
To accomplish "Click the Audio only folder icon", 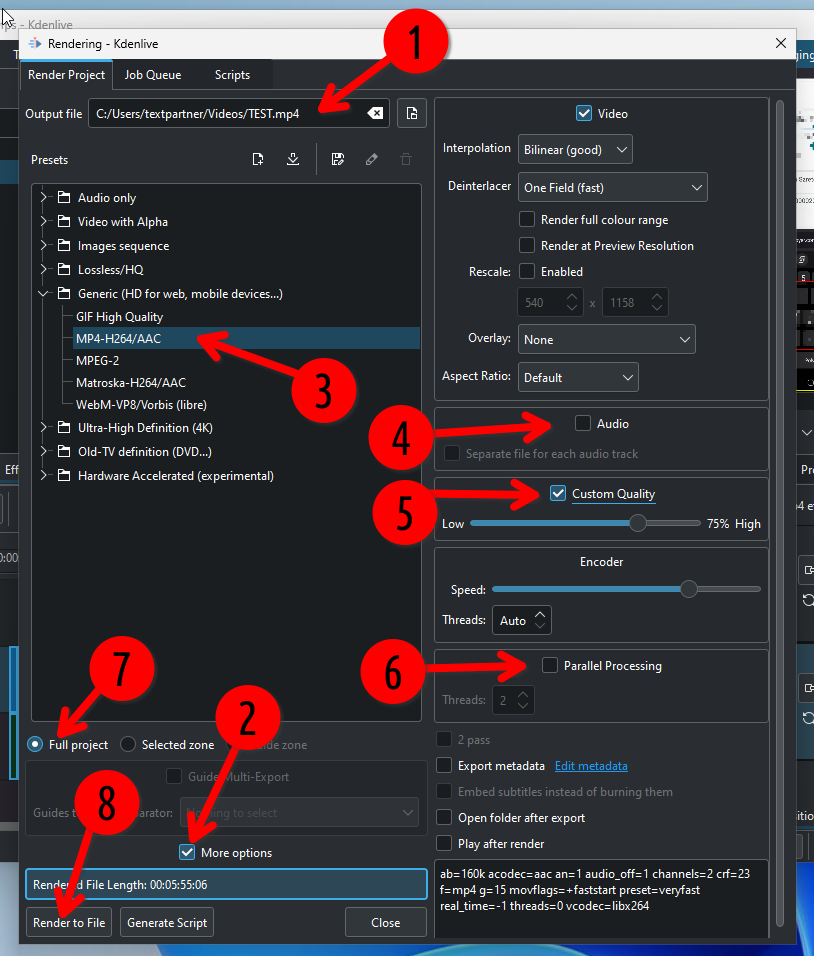I will (x=64, y=197).
